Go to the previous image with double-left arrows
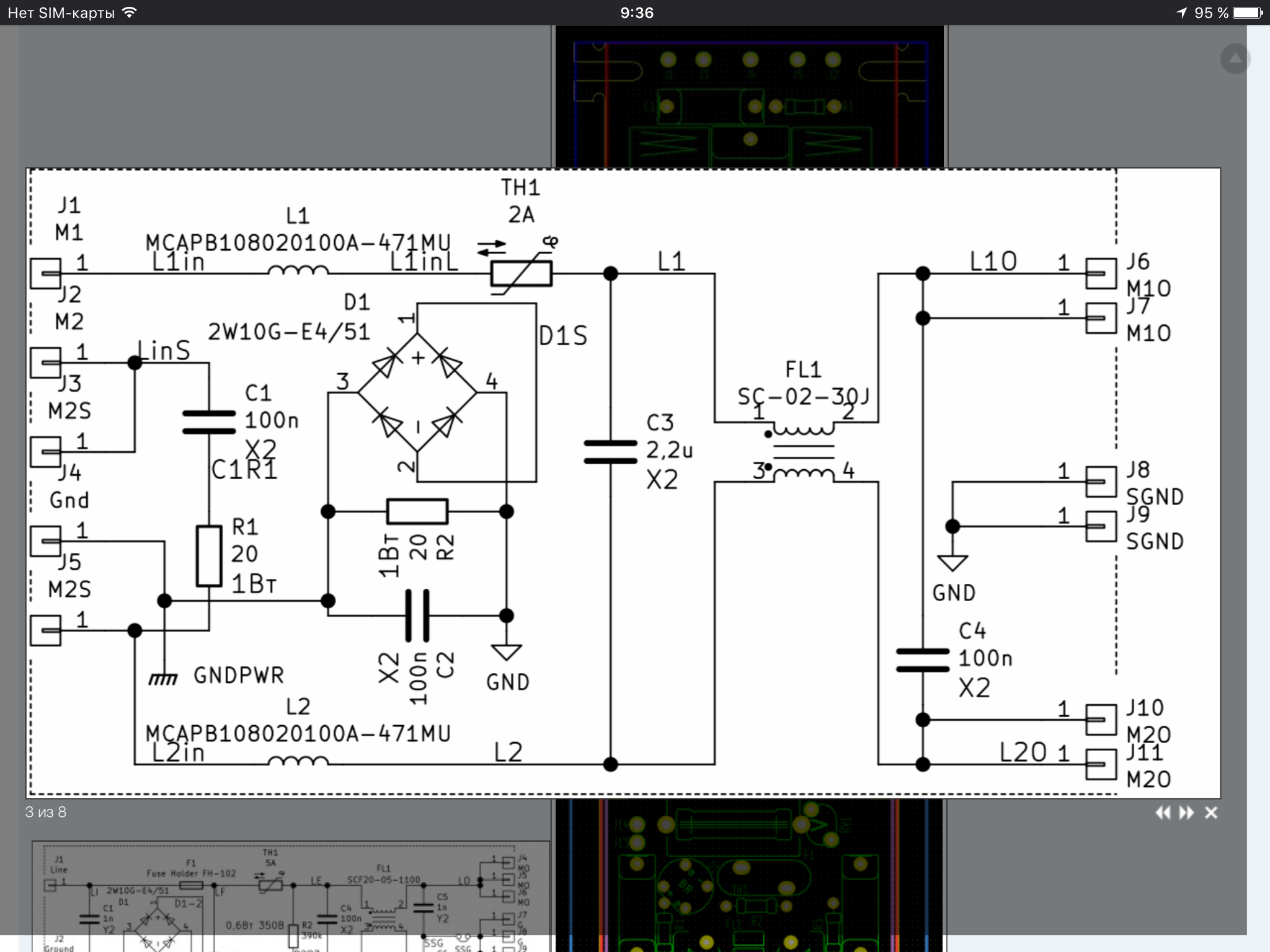The image size is (1270, 952). (1163, 813)
